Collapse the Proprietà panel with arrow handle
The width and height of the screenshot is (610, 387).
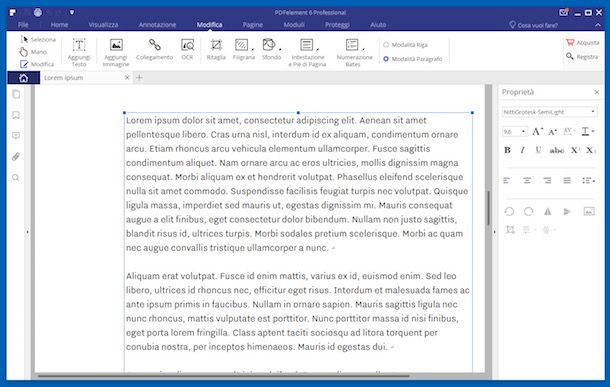494,232
